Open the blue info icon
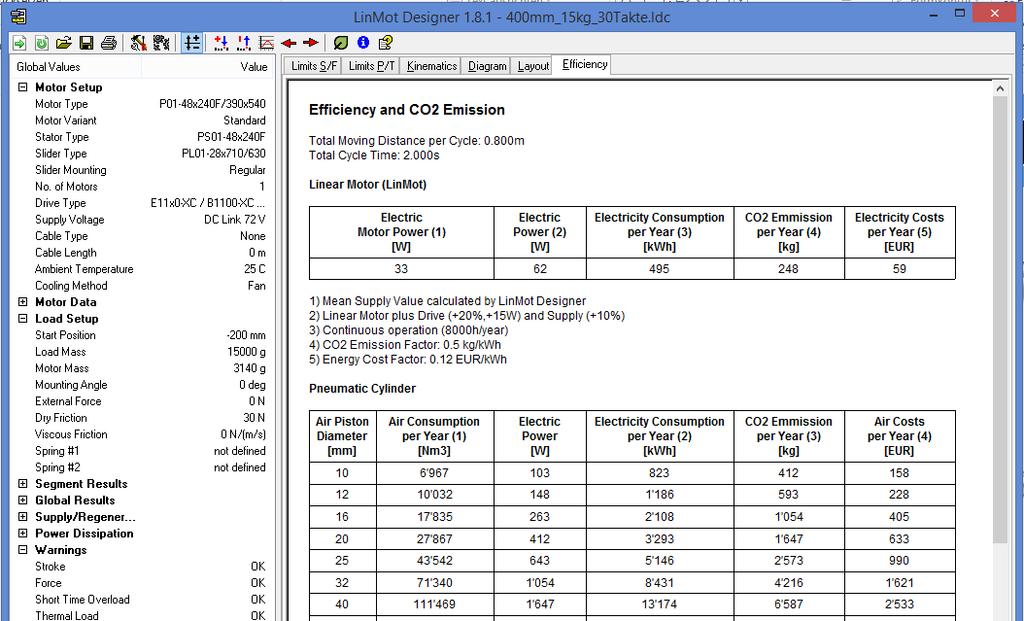This screenshot has width=1024, height=621. pos(363,43)
